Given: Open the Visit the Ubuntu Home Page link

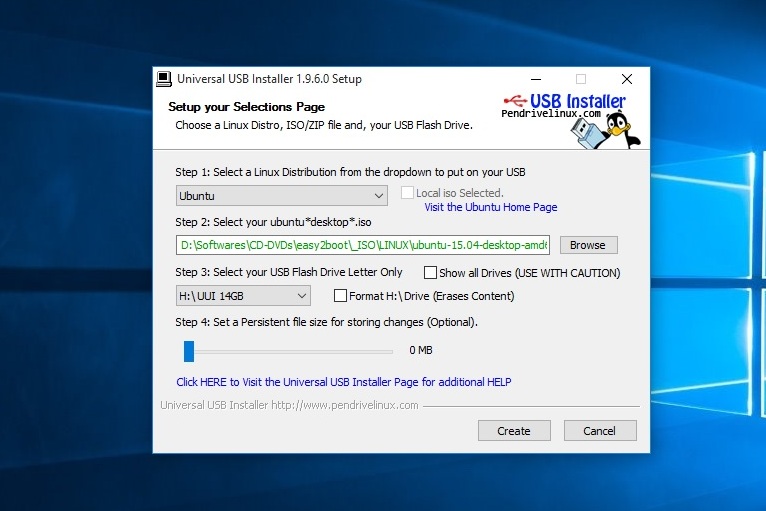Looking at the screenshot, I should pos(490,208).
